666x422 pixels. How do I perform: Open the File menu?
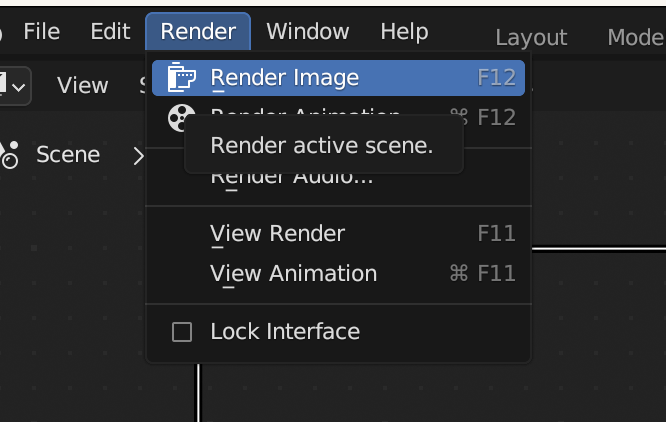coord(42,32)
